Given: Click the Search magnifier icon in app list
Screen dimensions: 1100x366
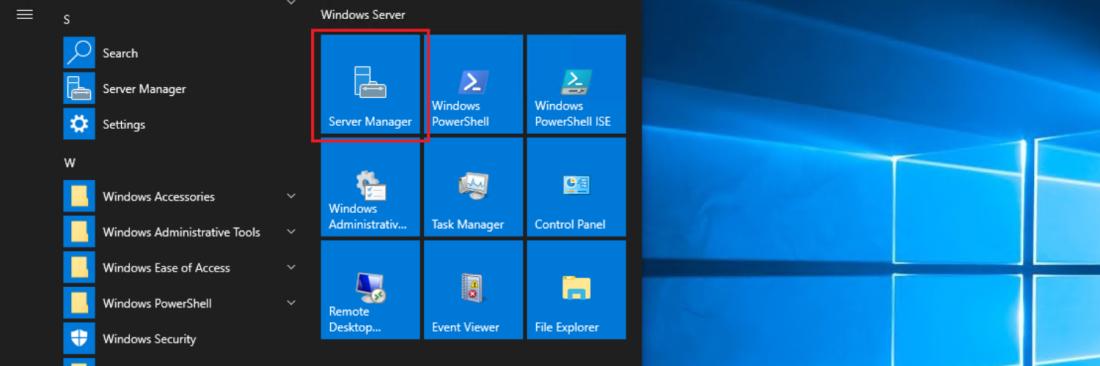Looking at the screenshot, I should pos(79,53).
